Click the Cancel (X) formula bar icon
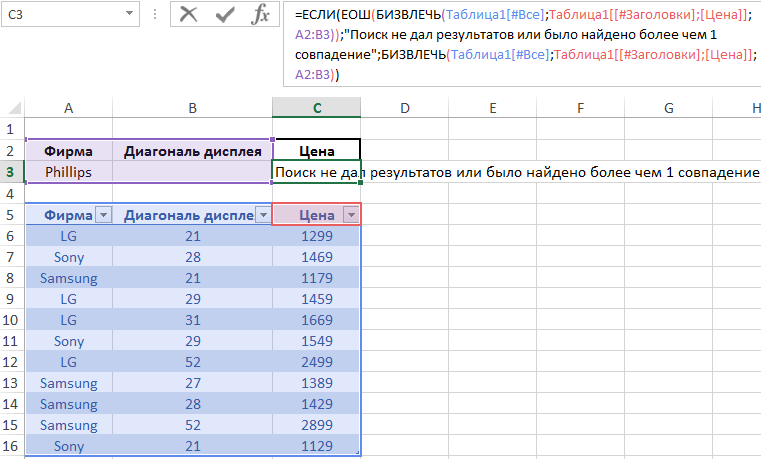 (189, 15)
